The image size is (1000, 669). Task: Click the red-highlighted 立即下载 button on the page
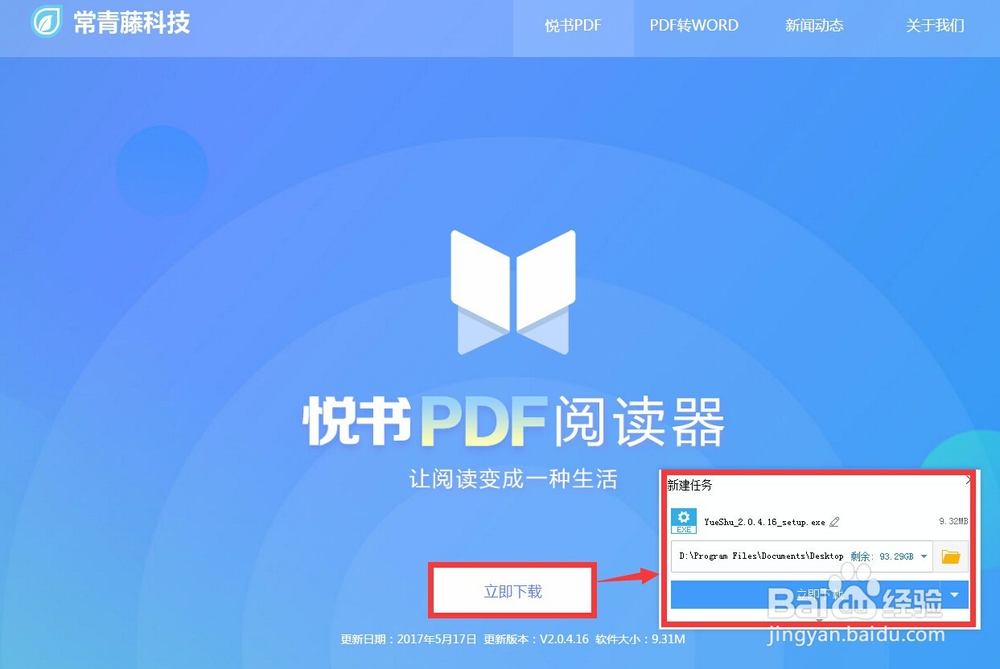[512, 591]
